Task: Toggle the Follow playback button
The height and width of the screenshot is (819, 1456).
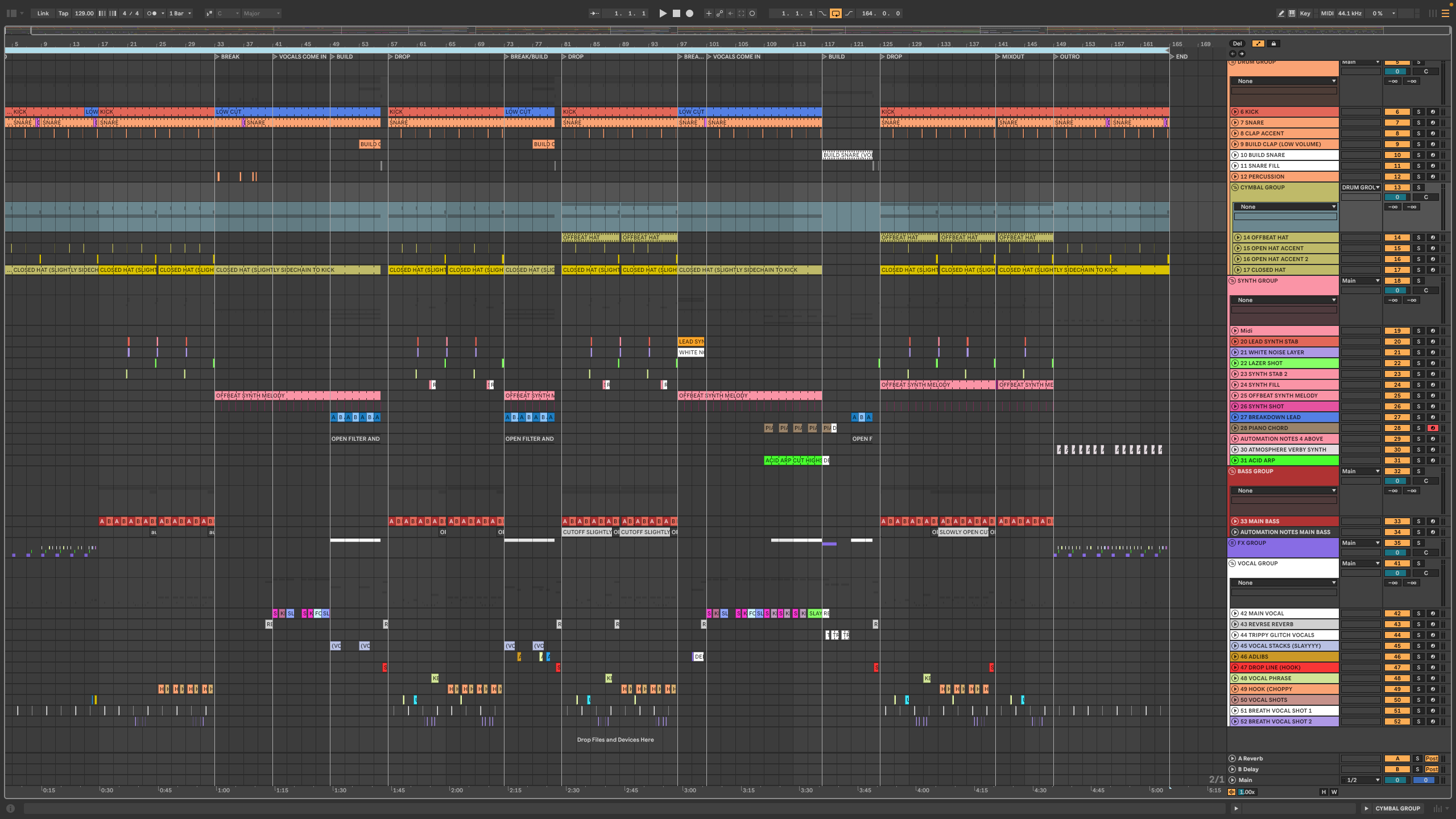Action: [594, 13]
